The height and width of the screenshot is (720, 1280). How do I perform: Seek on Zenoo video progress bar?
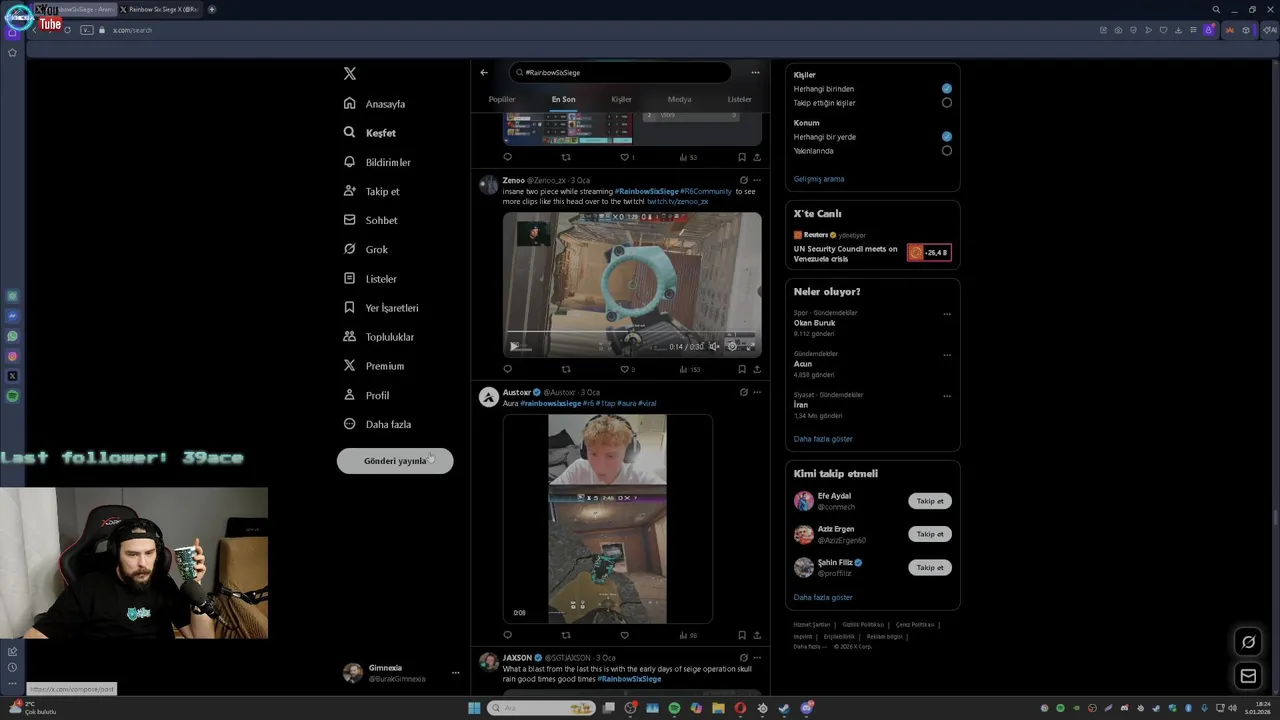(632, 333)
